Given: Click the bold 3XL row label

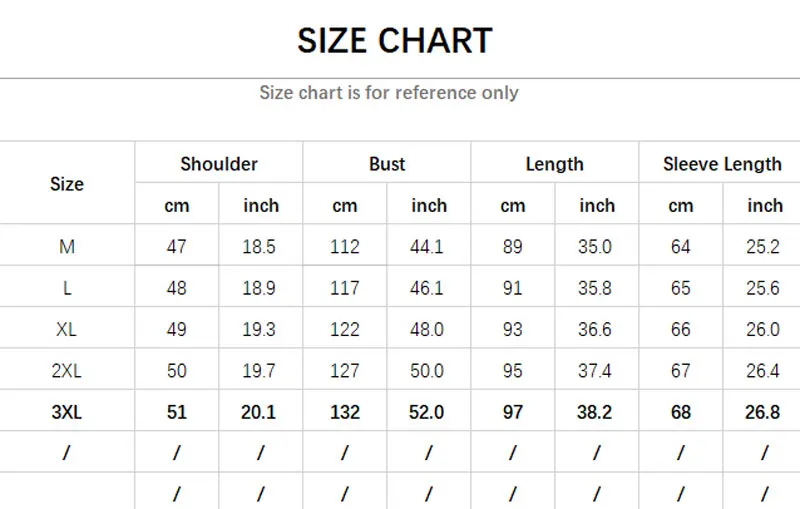Looking at the screenshot, I should [x=67, y=412].
